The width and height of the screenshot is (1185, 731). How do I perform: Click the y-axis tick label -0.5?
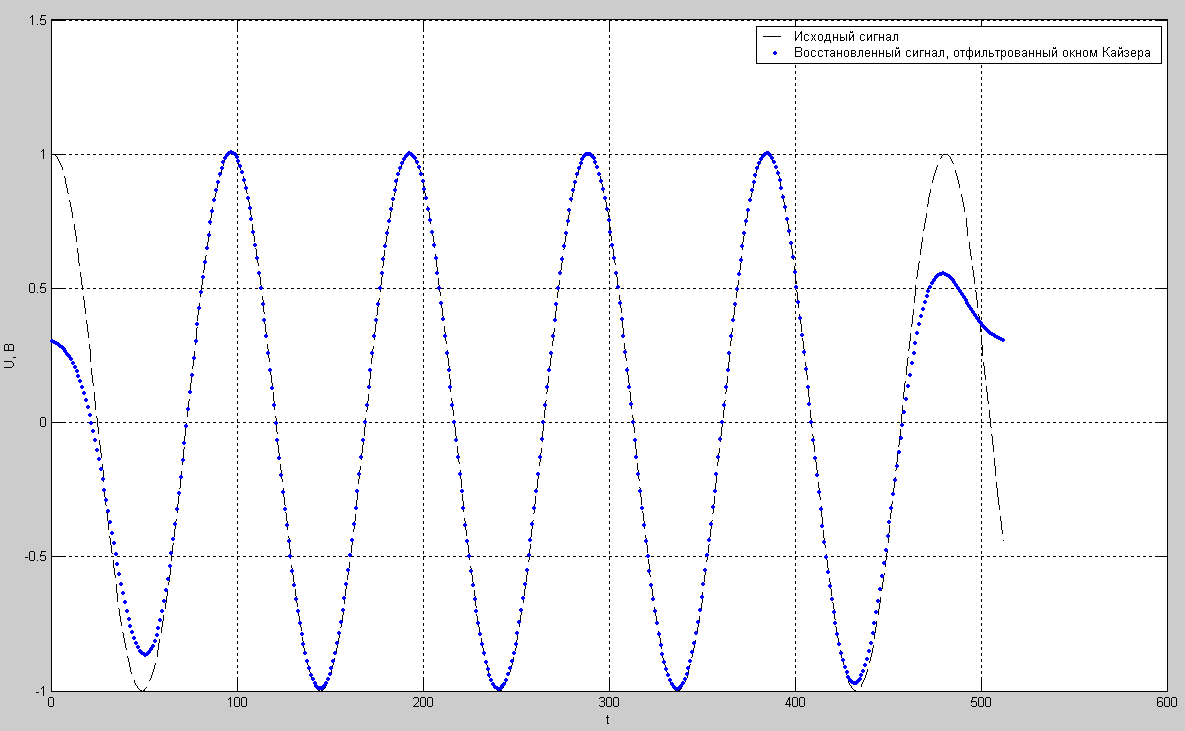coord(33,556)
